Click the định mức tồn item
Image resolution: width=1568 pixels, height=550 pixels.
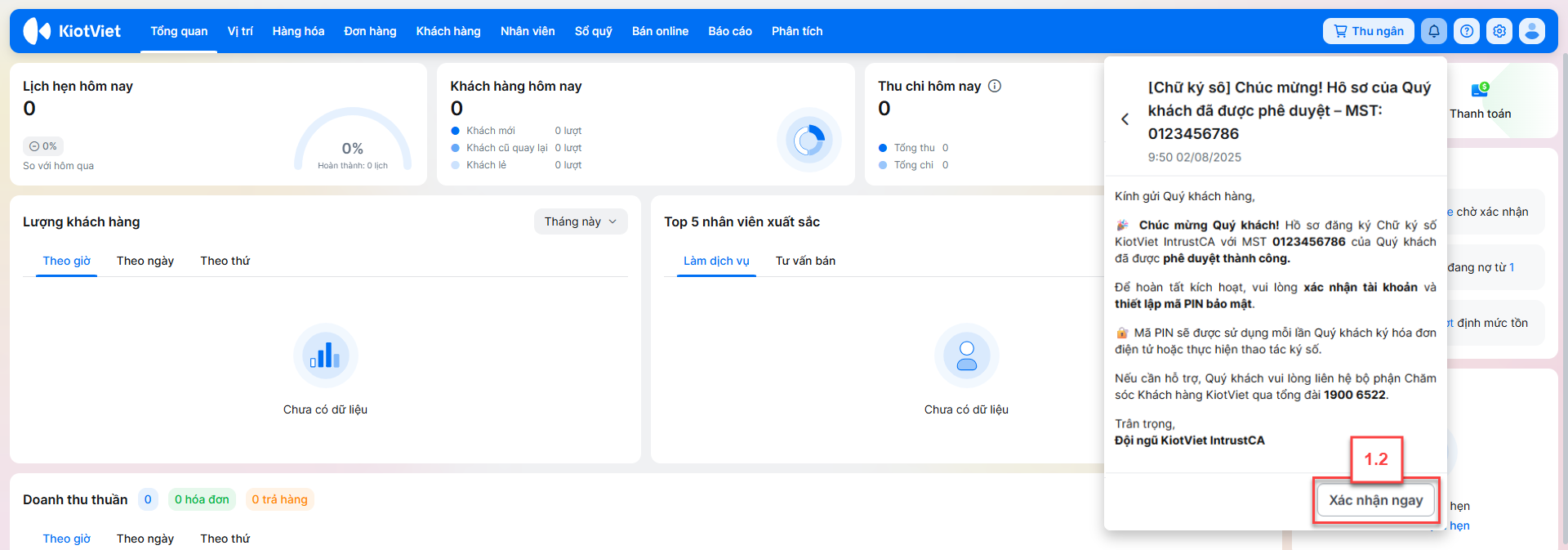(x=1492, y=323)
